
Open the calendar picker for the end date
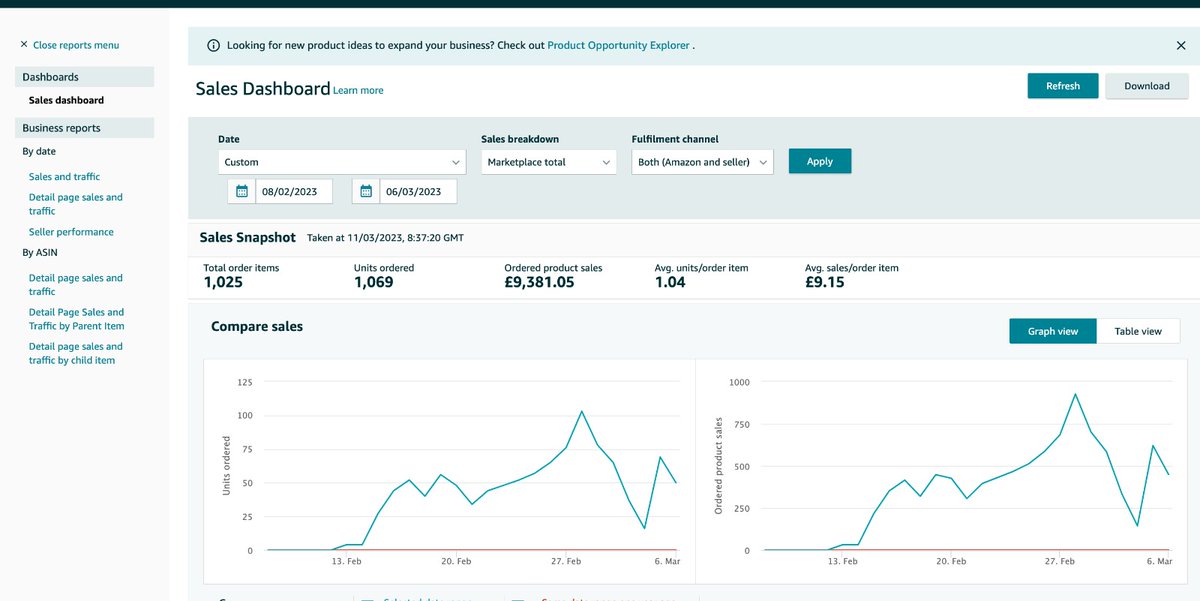point(366,191)
